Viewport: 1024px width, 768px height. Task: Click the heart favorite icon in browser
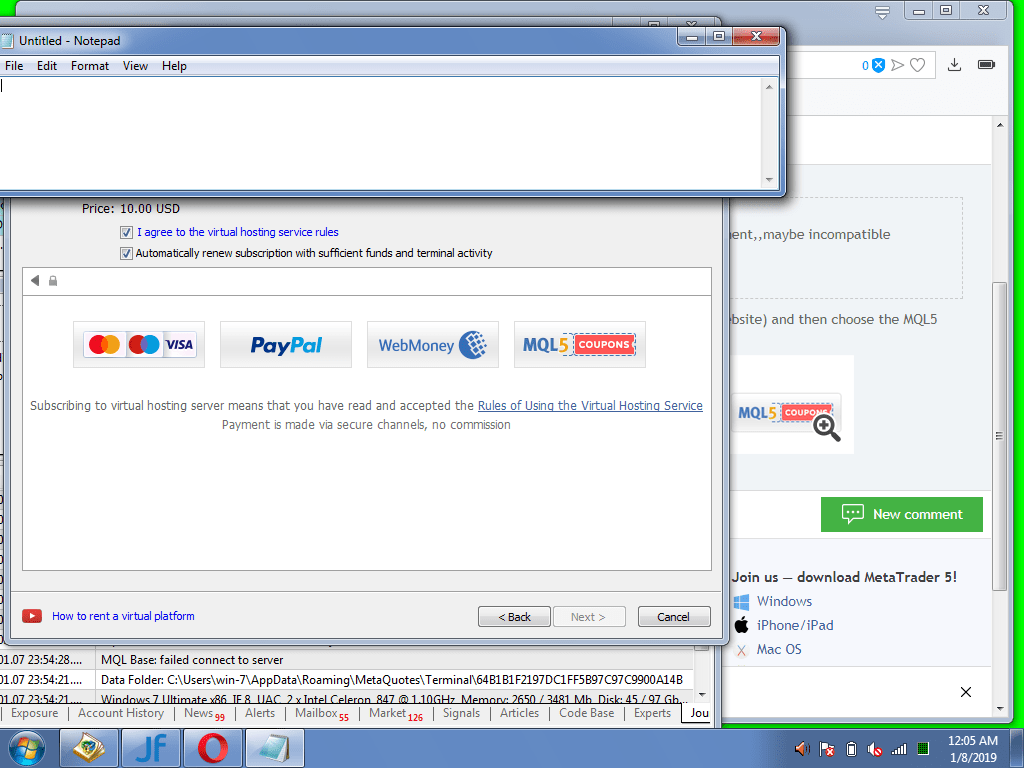918,65
